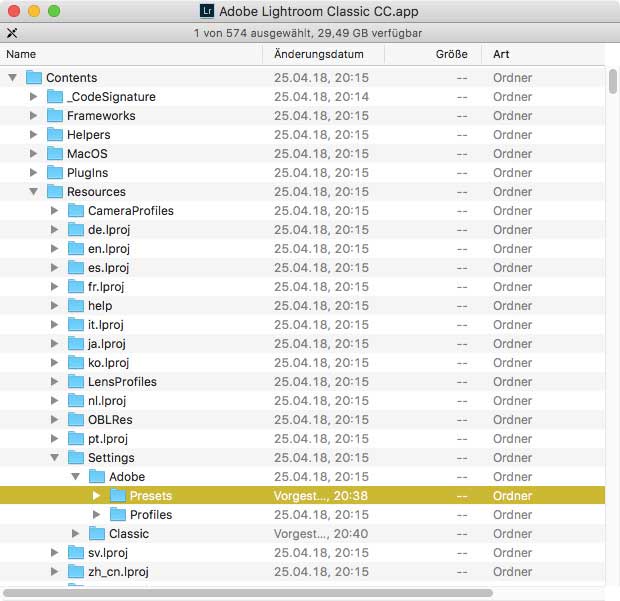Click the _CodeSignature date ending 20:14
The image size is (620, 601).
click(321, 96)
